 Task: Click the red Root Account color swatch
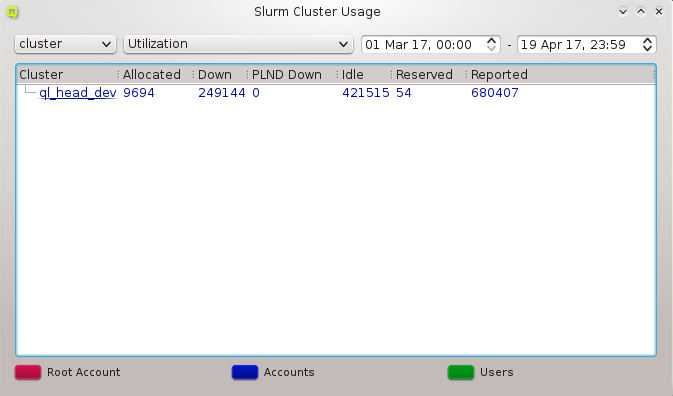pos(28,372)
